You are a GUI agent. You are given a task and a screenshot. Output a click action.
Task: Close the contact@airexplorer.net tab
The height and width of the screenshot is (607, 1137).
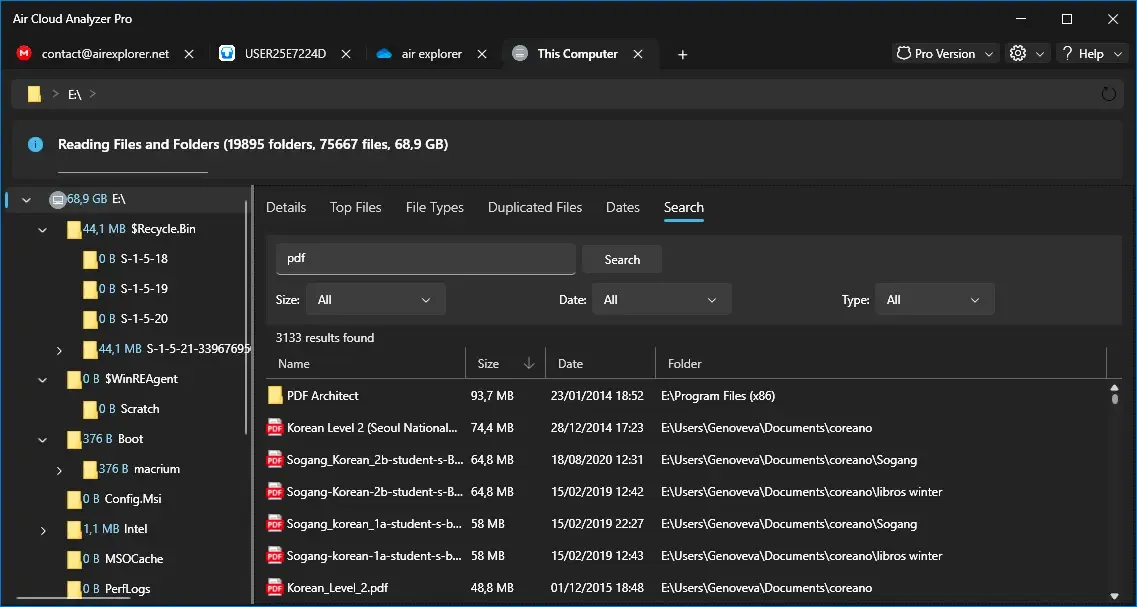click(189, 54)
